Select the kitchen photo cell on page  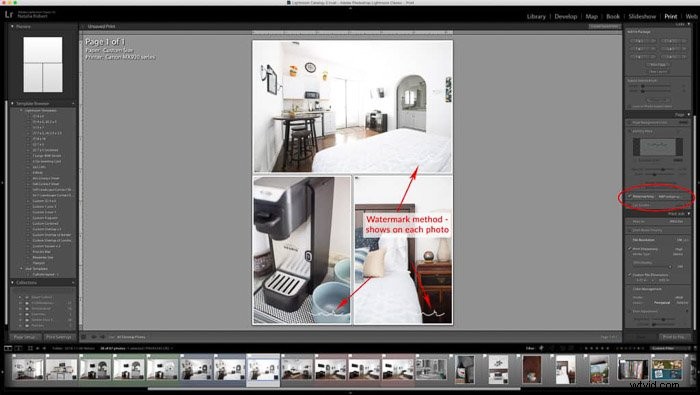pos(352,106)
